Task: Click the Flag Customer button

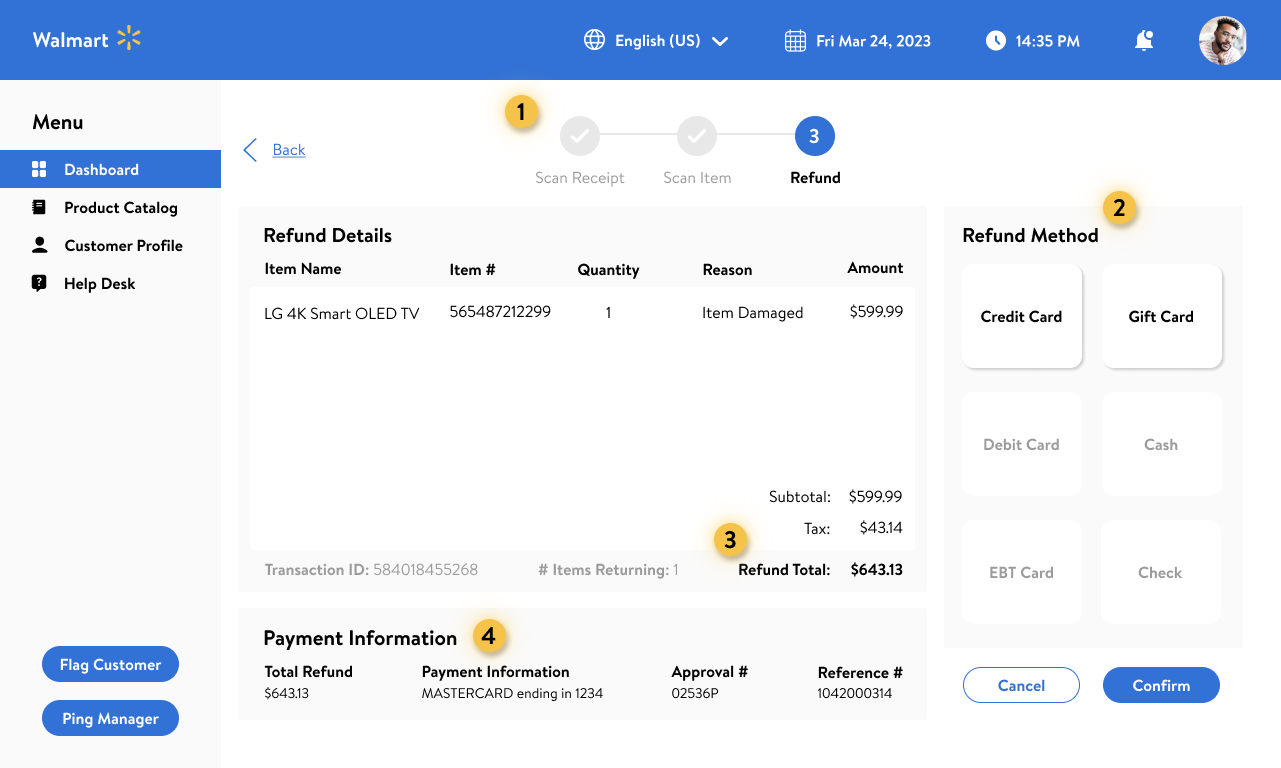Action: click(x=110, y=664)
